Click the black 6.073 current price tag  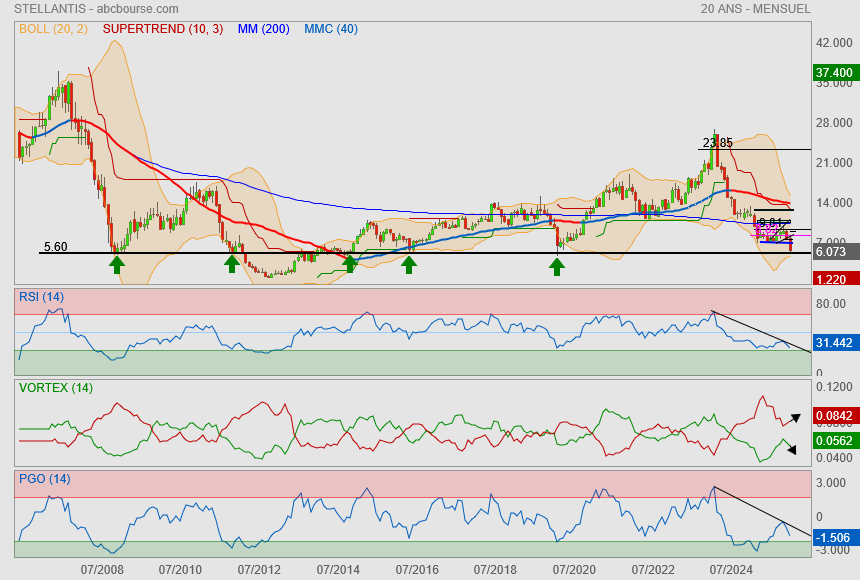[x=832, y=253]
